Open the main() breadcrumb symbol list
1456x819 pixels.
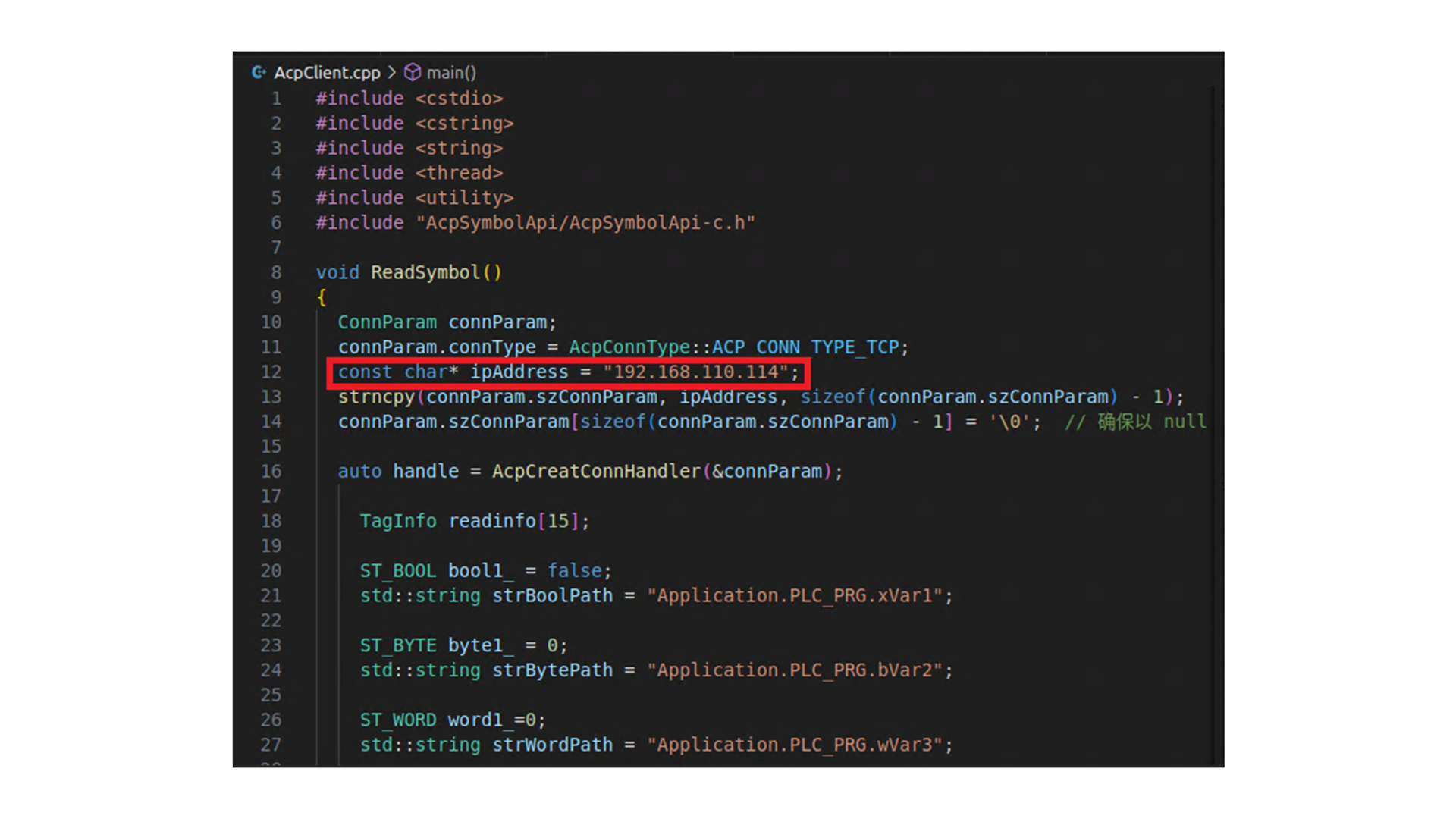451,73
